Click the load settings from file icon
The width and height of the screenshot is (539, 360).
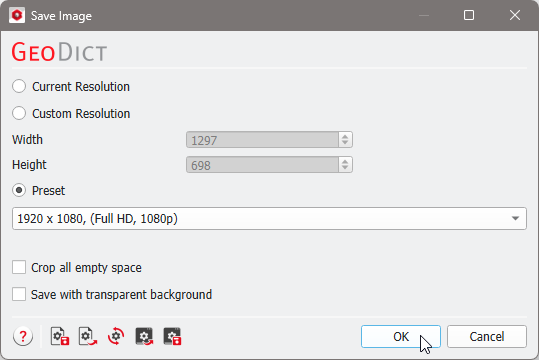click(88, 336)
